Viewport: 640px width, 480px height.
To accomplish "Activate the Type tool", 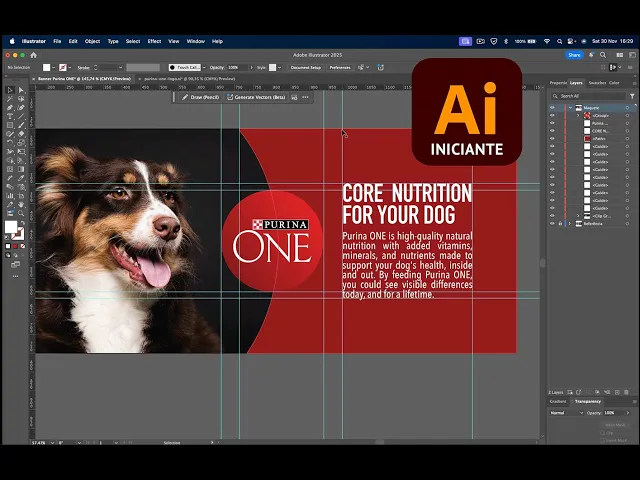I will [x=10, y=117].
